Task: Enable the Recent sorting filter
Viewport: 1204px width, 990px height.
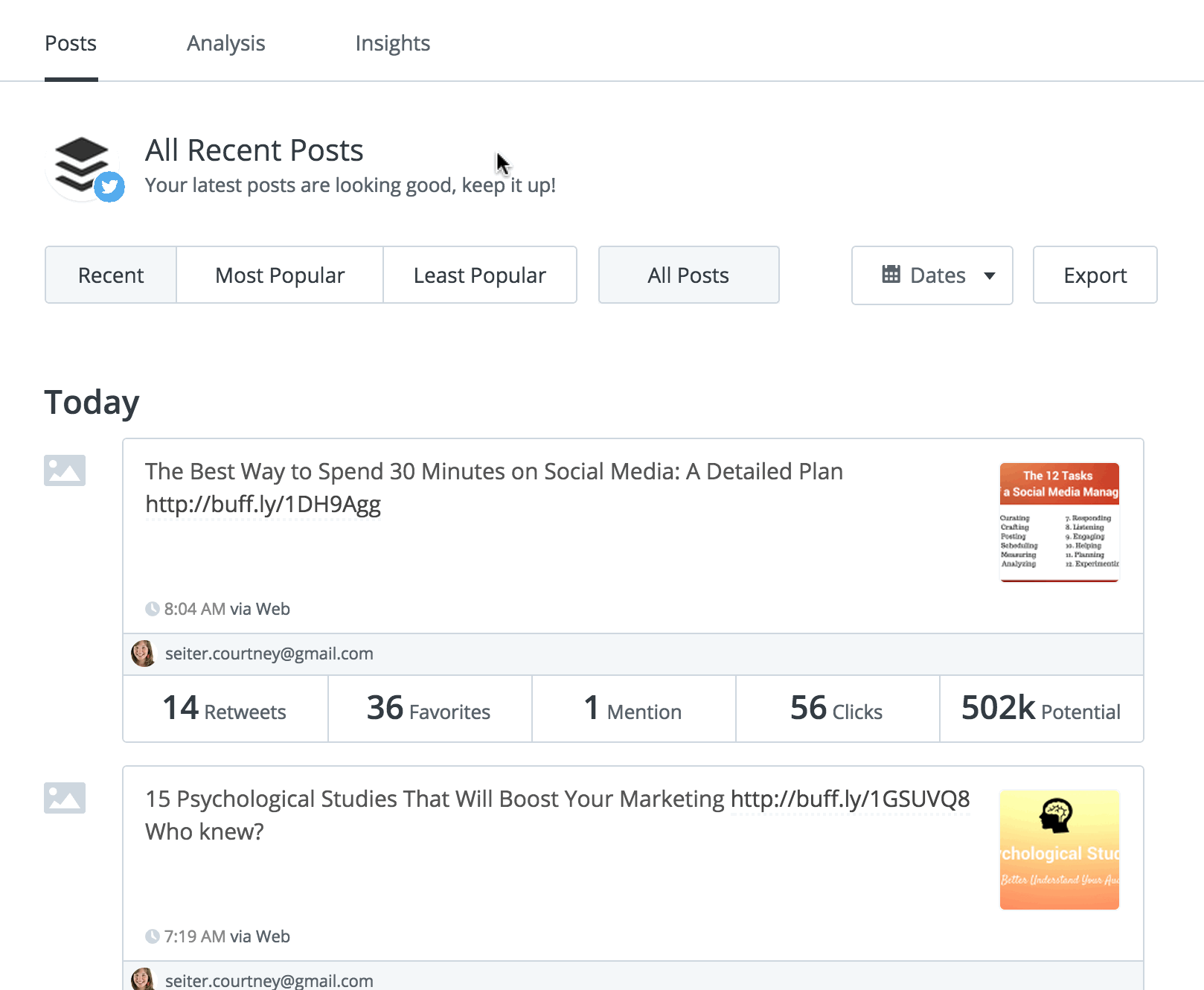Action: click(x=110, y=275)
